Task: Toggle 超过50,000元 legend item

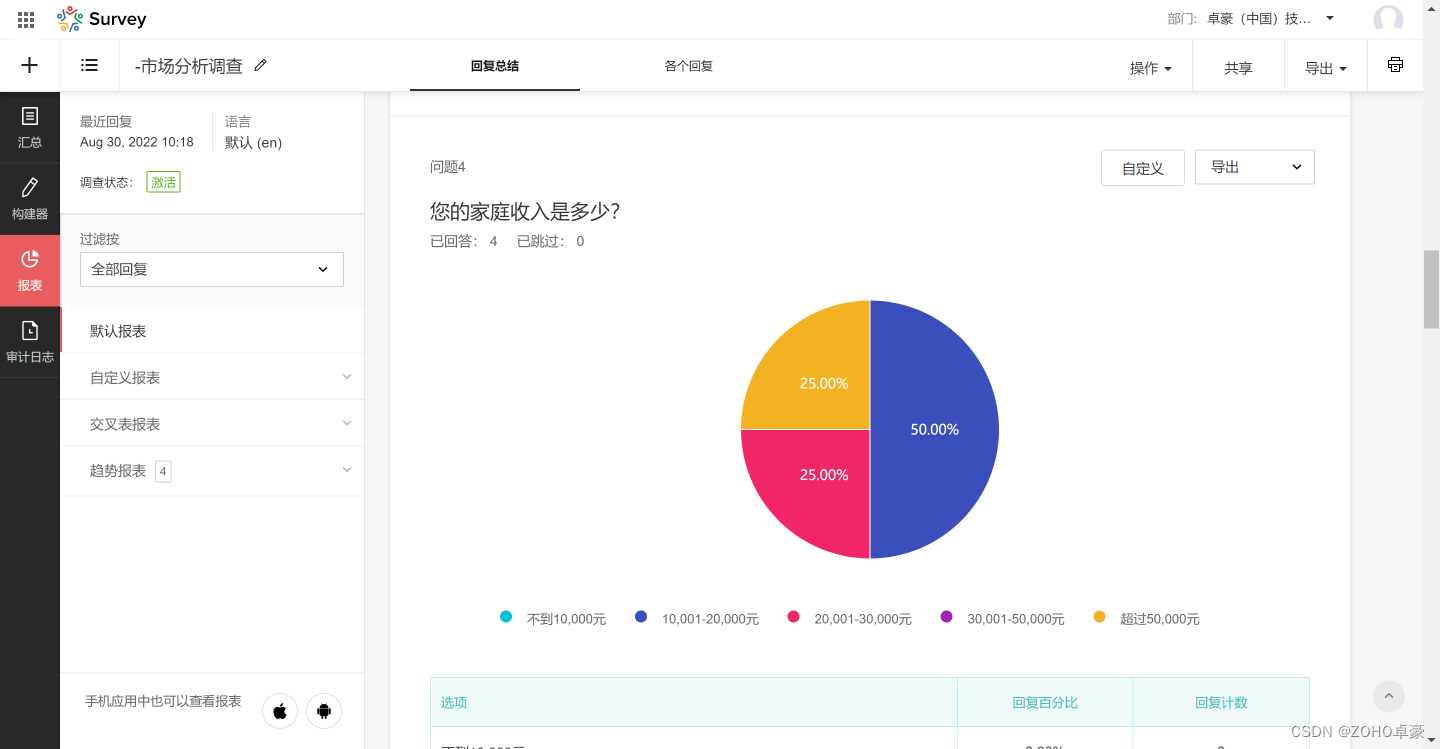Action: click(x=1147, y=618)
